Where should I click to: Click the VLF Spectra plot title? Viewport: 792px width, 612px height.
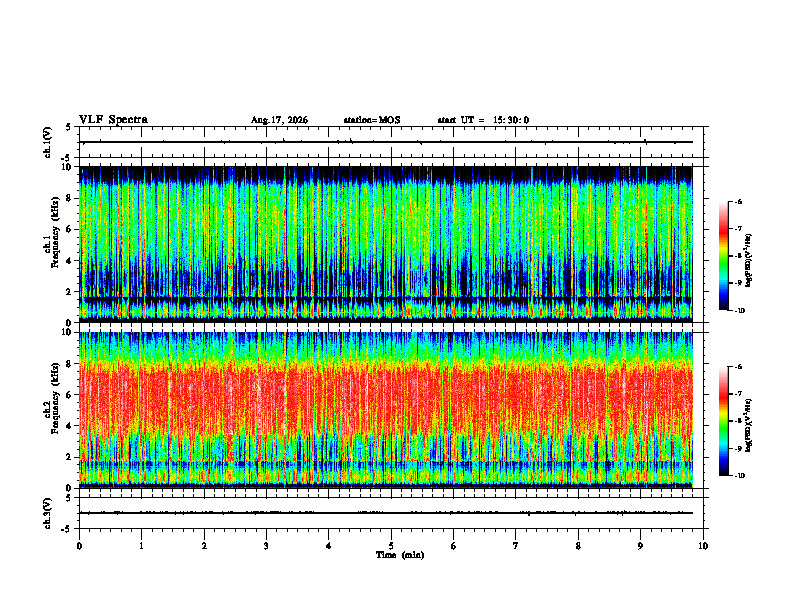coord(113,120)
